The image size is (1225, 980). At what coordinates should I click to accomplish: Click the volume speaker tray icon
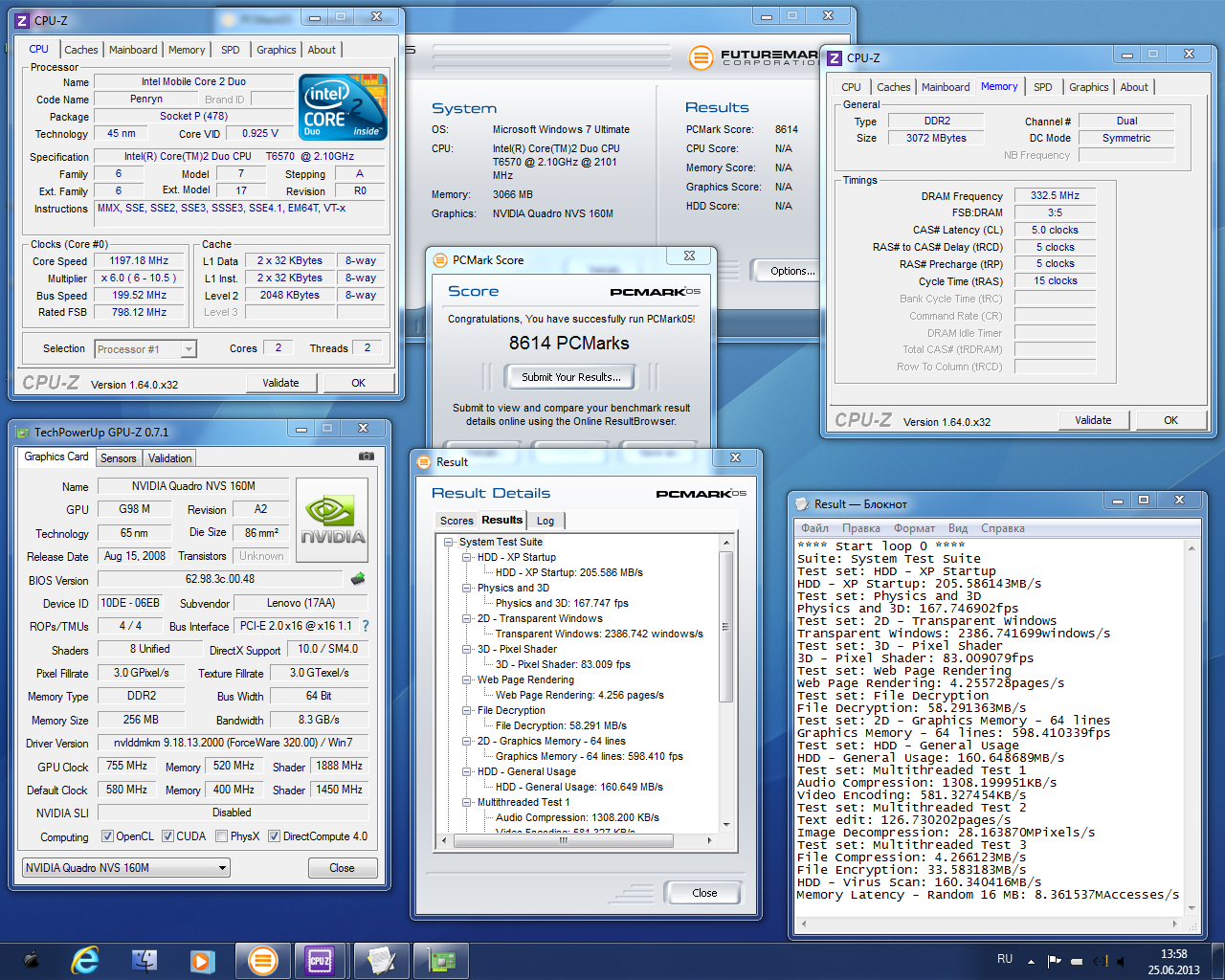pyautogui.click(x=1121, y=960)
